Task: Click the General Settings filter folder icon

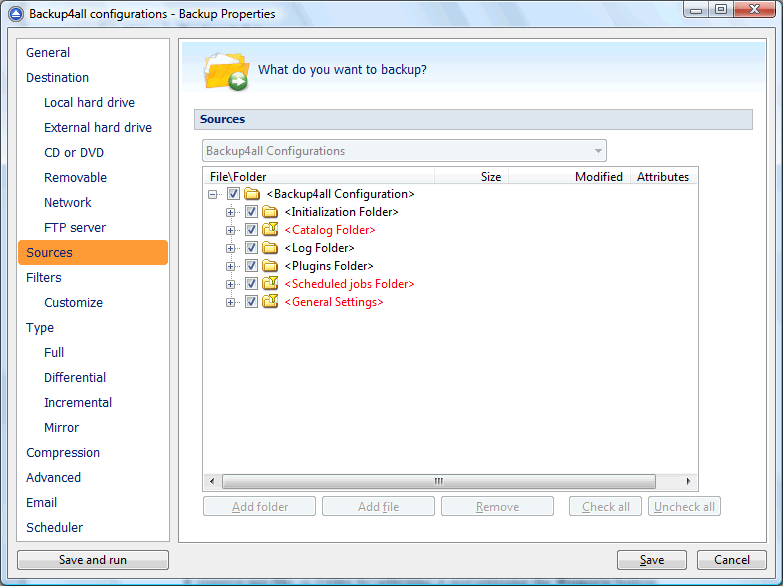Action: click(270, 301)
